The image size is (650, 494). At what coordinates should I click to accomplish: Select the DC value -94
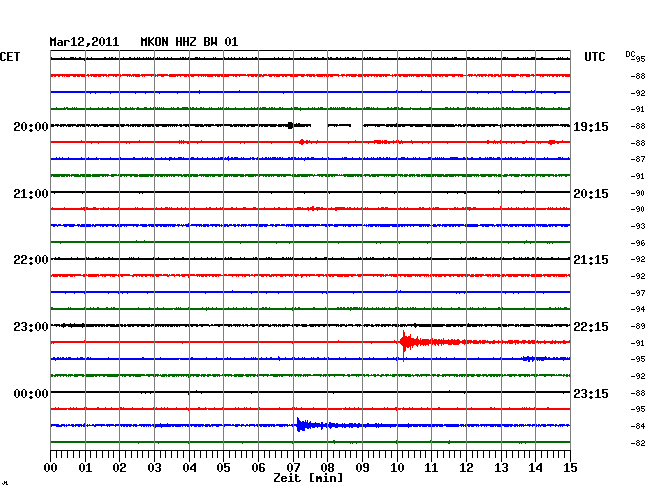click(x=638, y=309)
